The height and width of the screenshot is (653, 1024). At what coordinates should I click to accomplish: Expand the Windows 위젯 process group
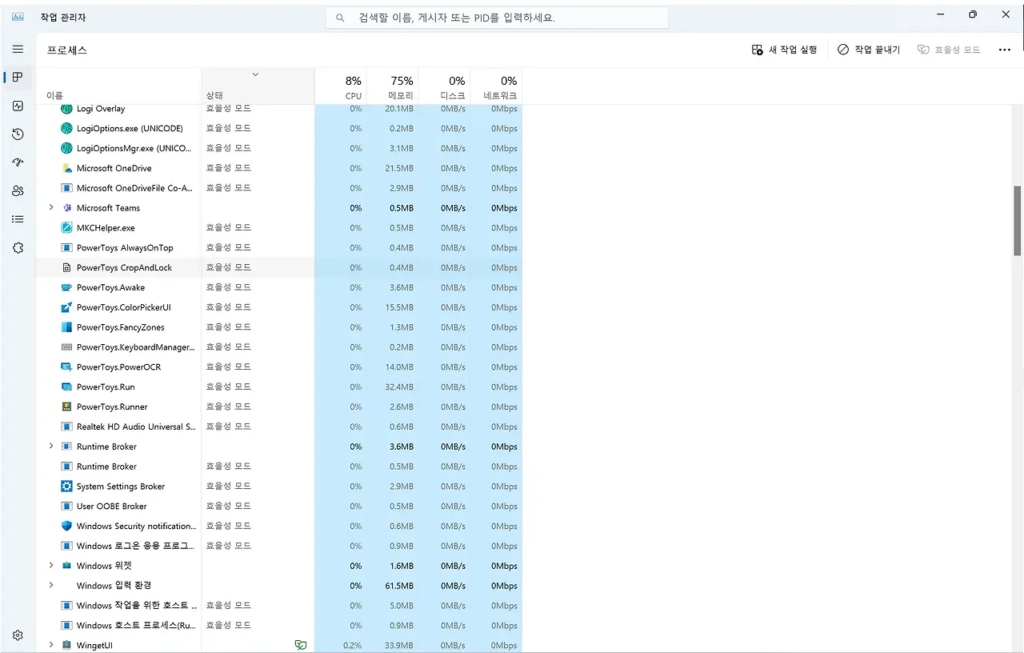coord(51,565)
